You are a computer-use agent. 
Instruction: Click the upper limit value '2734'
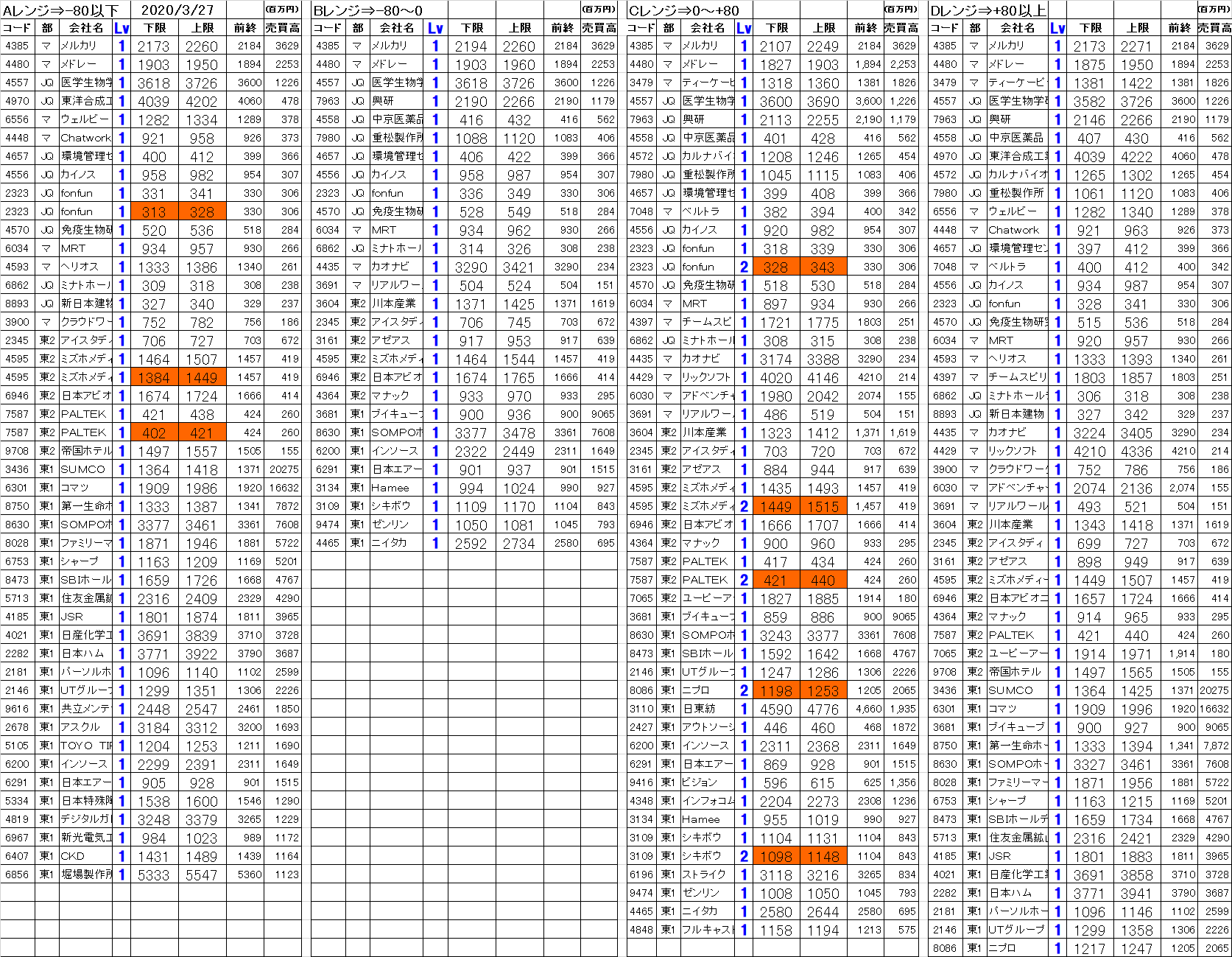(x=518, y=544)
